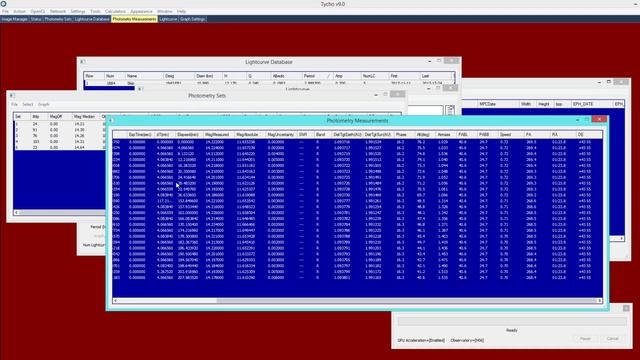
Task: Click Width column header in back window
Action: coord(527,104)
